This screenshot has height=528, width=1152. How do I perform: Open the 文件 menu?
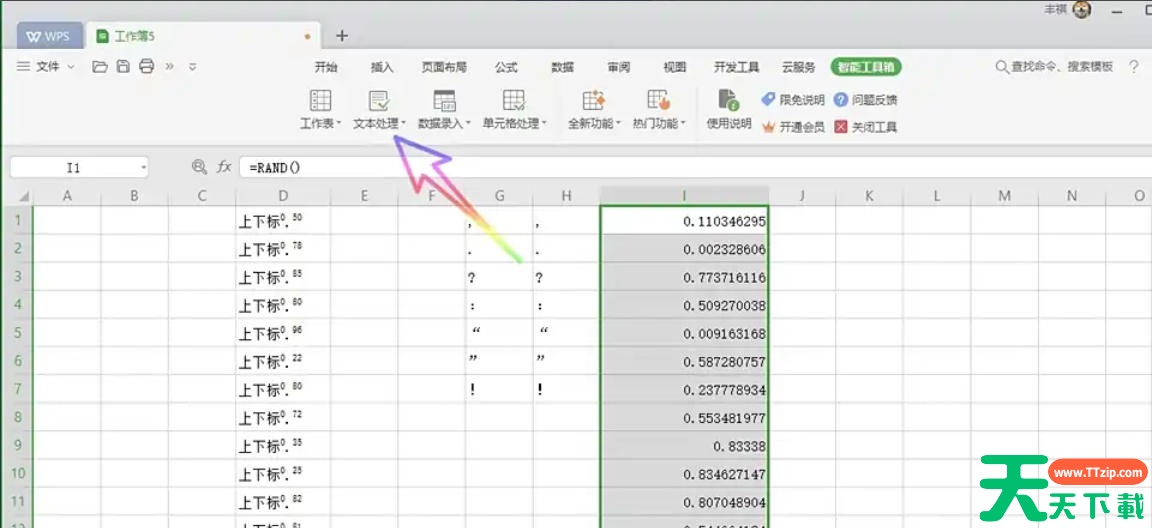coord(46,67)
